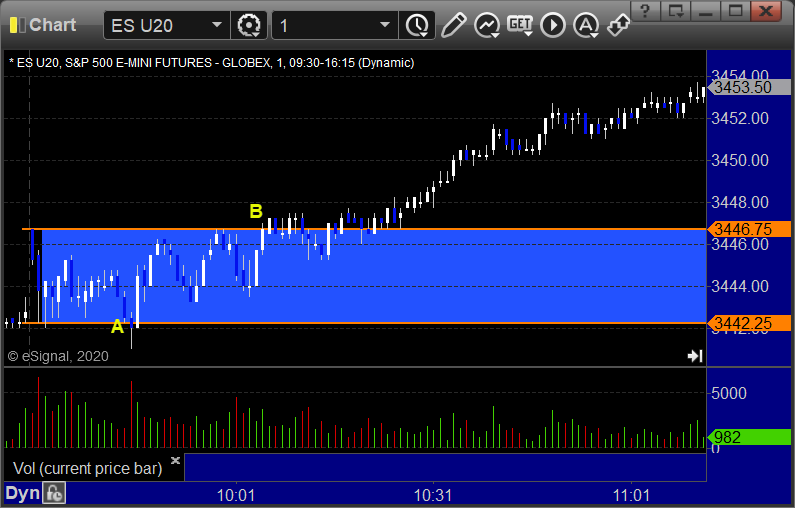The image size is (795, 508).
Task: Close the Vol study tab
Action: 175,460
